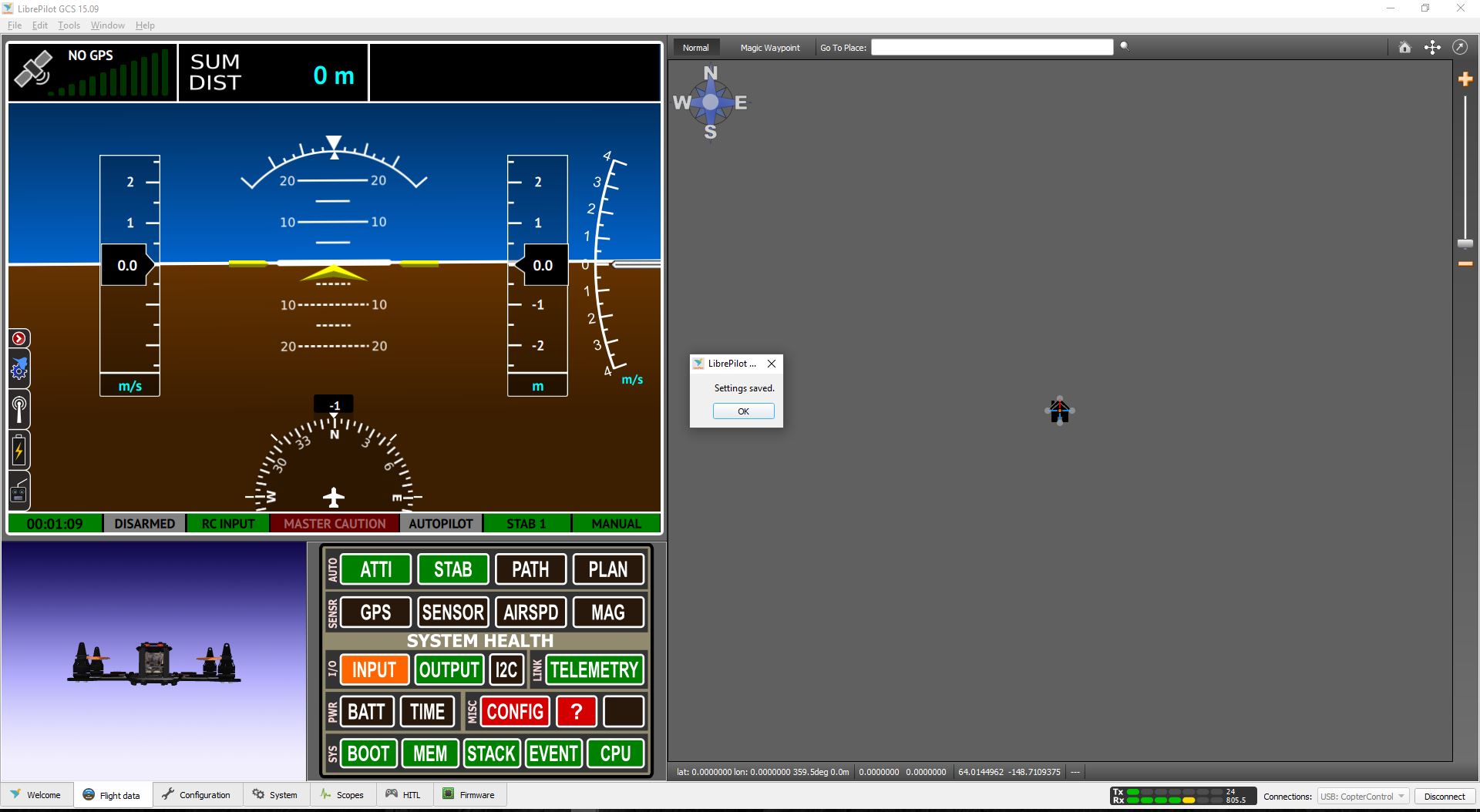Click the map circular arrow icon
1480x812 pixels.
tap(1460, 47)
